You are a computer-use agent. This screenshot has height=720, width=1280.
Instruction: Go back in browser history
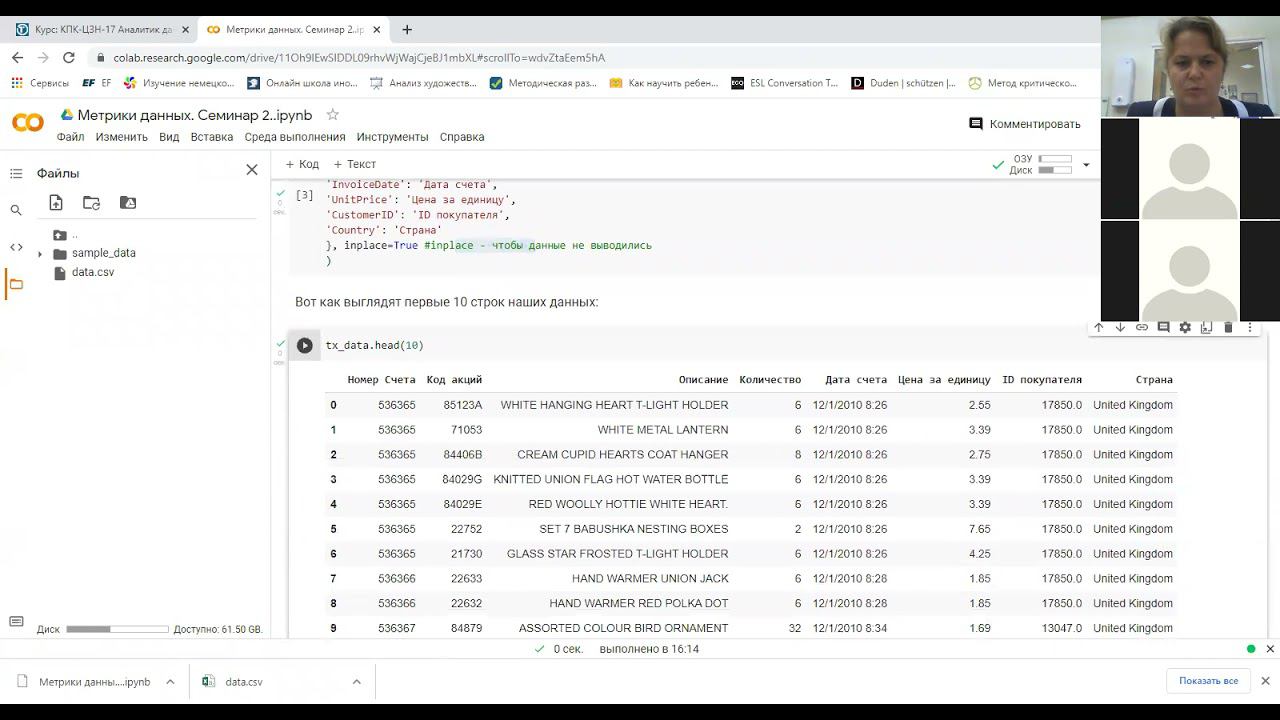pos(17,58)
